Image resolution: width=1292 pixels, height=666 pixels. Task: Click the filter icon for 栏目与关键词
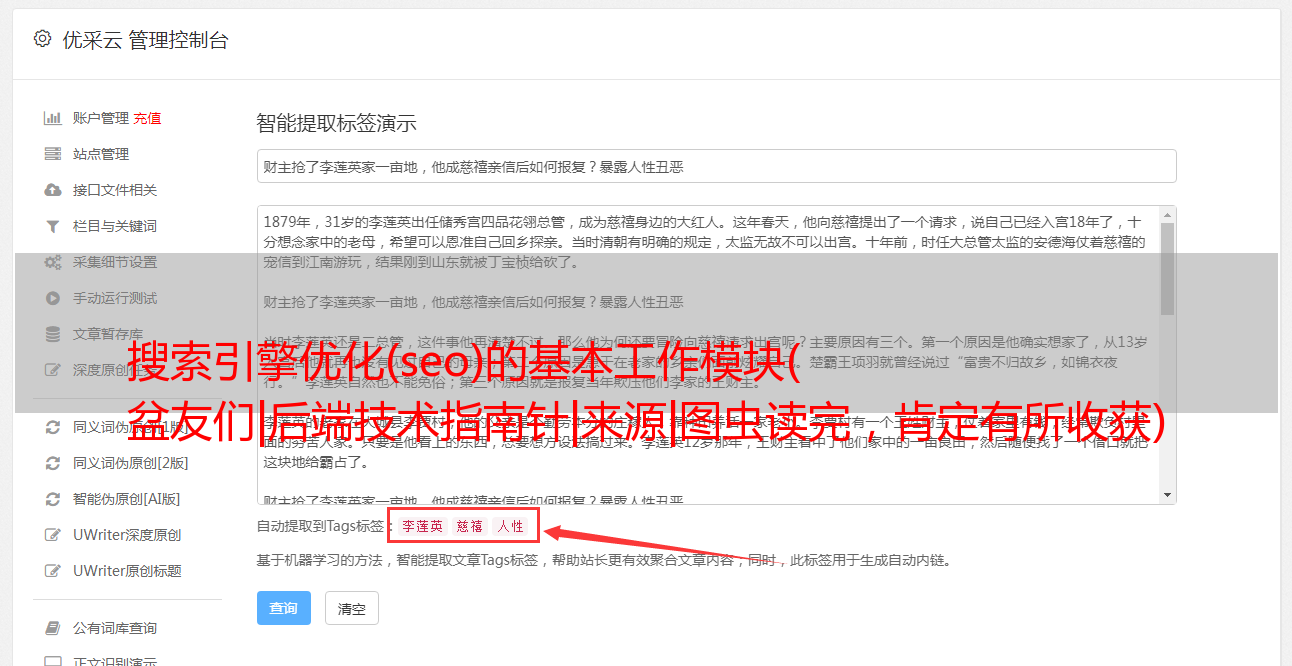[x=53, y=226]
